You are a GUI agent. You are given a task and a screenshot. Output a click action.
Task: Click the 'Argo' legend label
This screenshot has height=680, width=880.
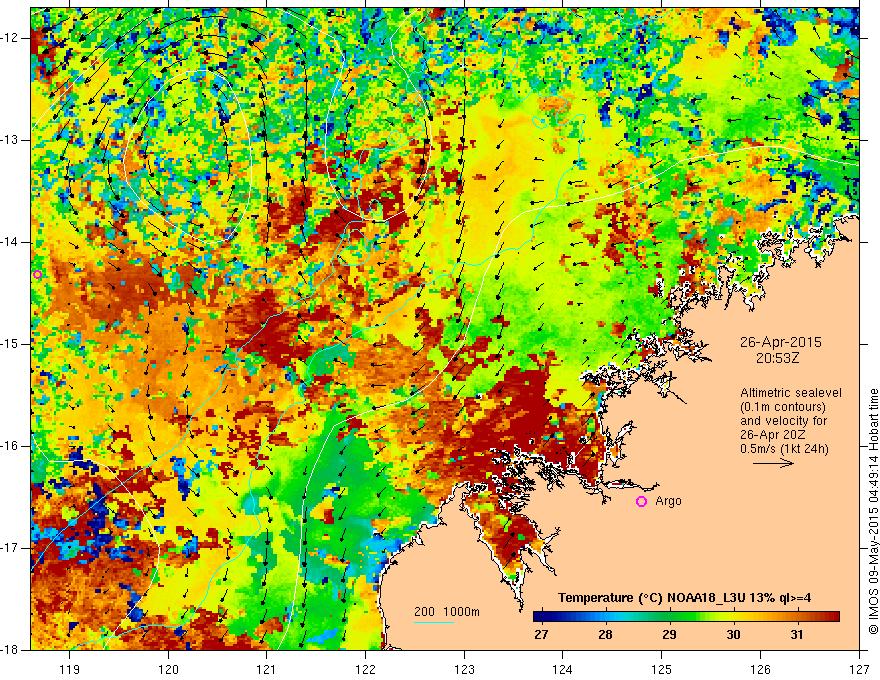[x=668, y=501]
